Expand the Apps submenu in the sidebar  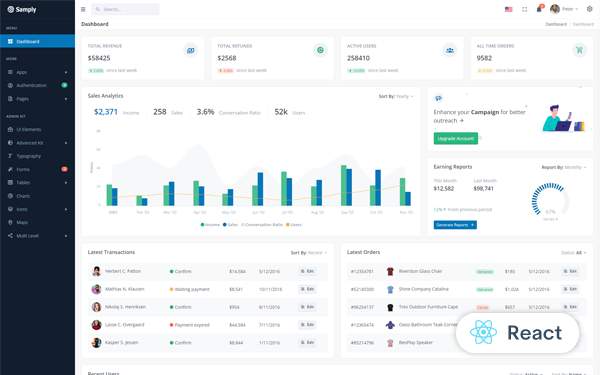38,72
